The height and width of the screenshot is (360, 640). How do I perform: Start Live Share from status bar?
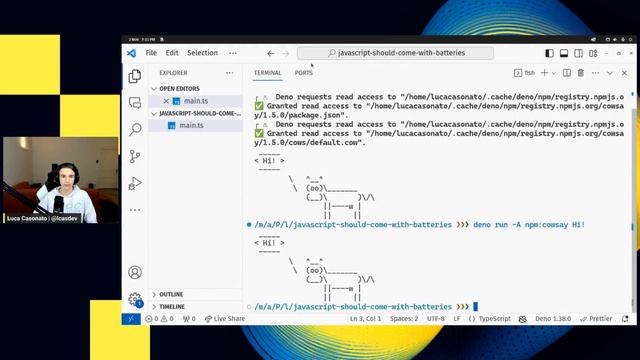click(225, 319)
